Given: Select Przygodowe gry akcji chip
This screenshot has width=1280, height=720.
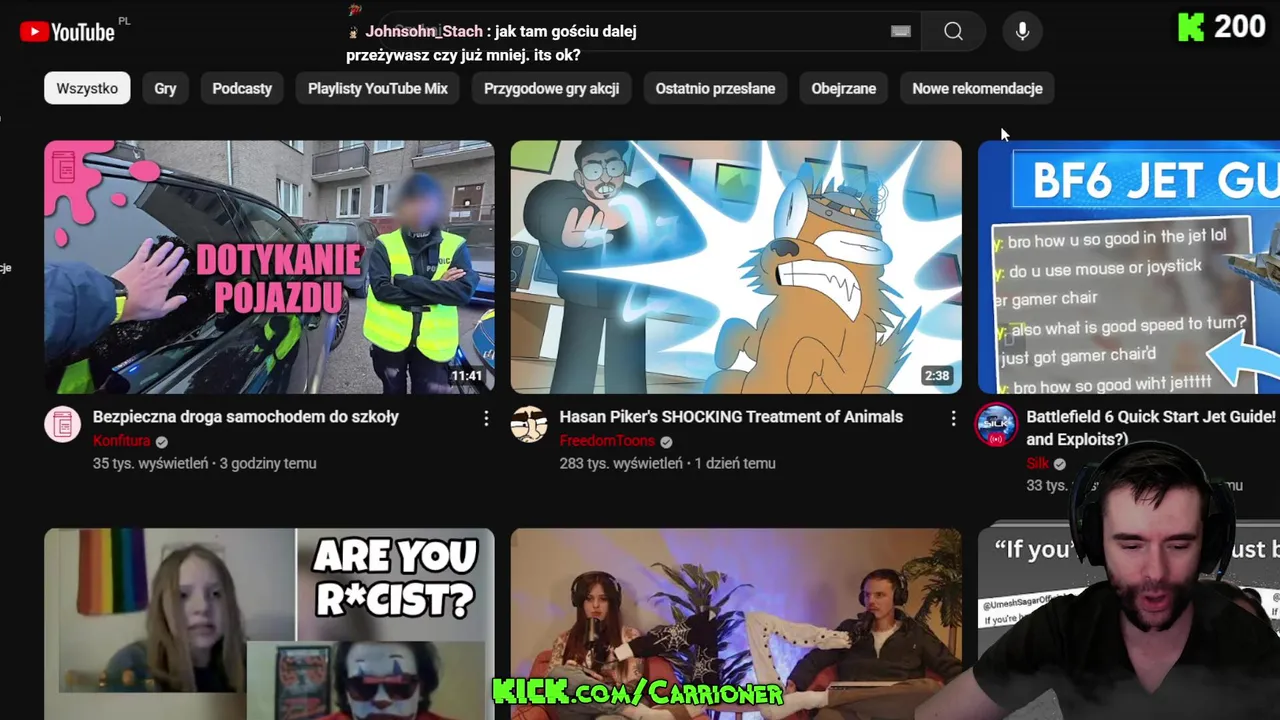Looking at the screenshot, I should click(551, 88).
